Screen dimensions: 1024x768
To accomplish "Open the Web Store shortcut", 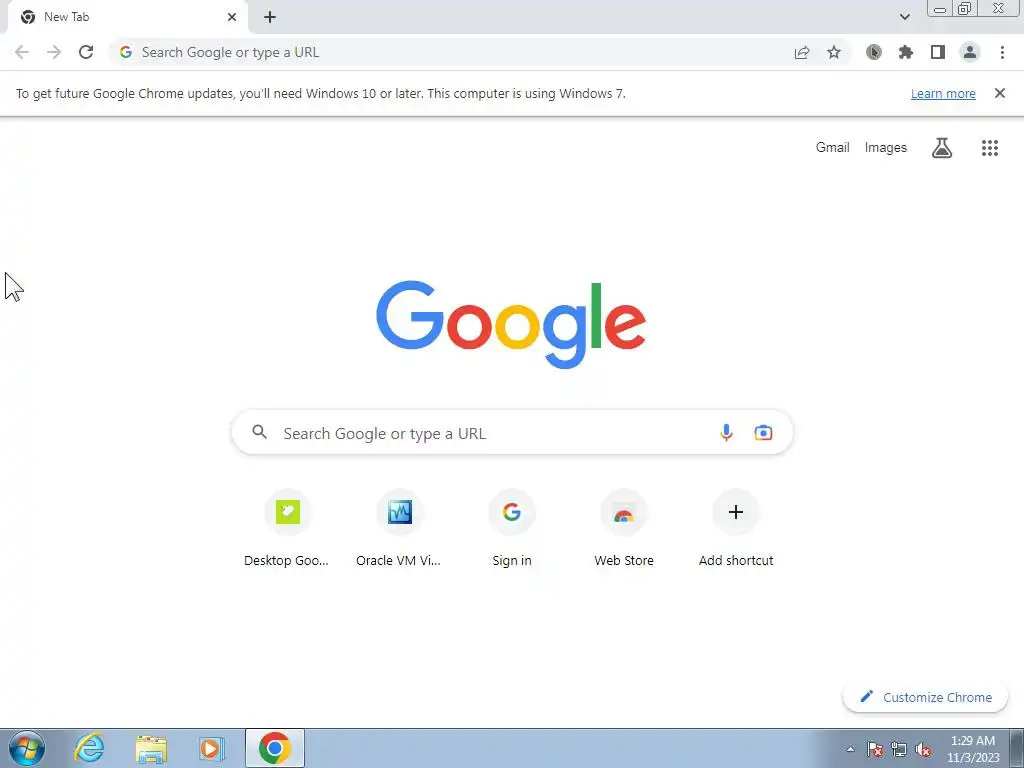I will tap(624, 529).
